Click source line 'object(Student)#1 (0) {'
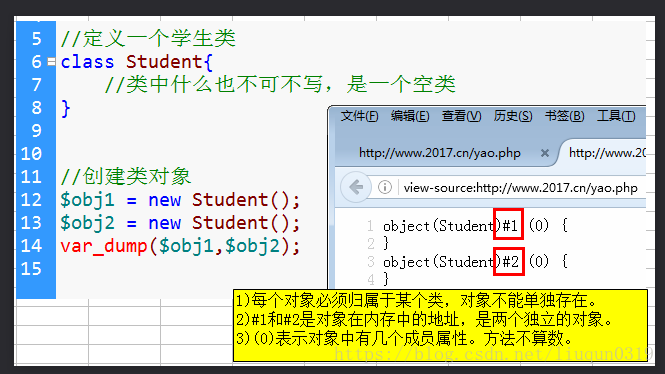The width and height of the screenshot is (665, 374). point(475,226)
